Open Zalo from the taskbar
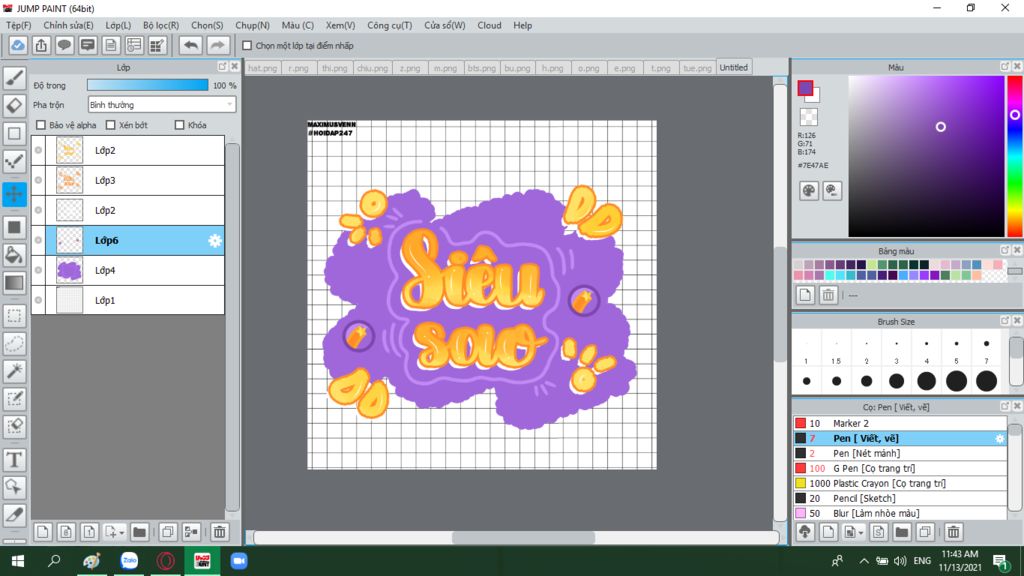 pyautogui.click(x=129, y=561)
